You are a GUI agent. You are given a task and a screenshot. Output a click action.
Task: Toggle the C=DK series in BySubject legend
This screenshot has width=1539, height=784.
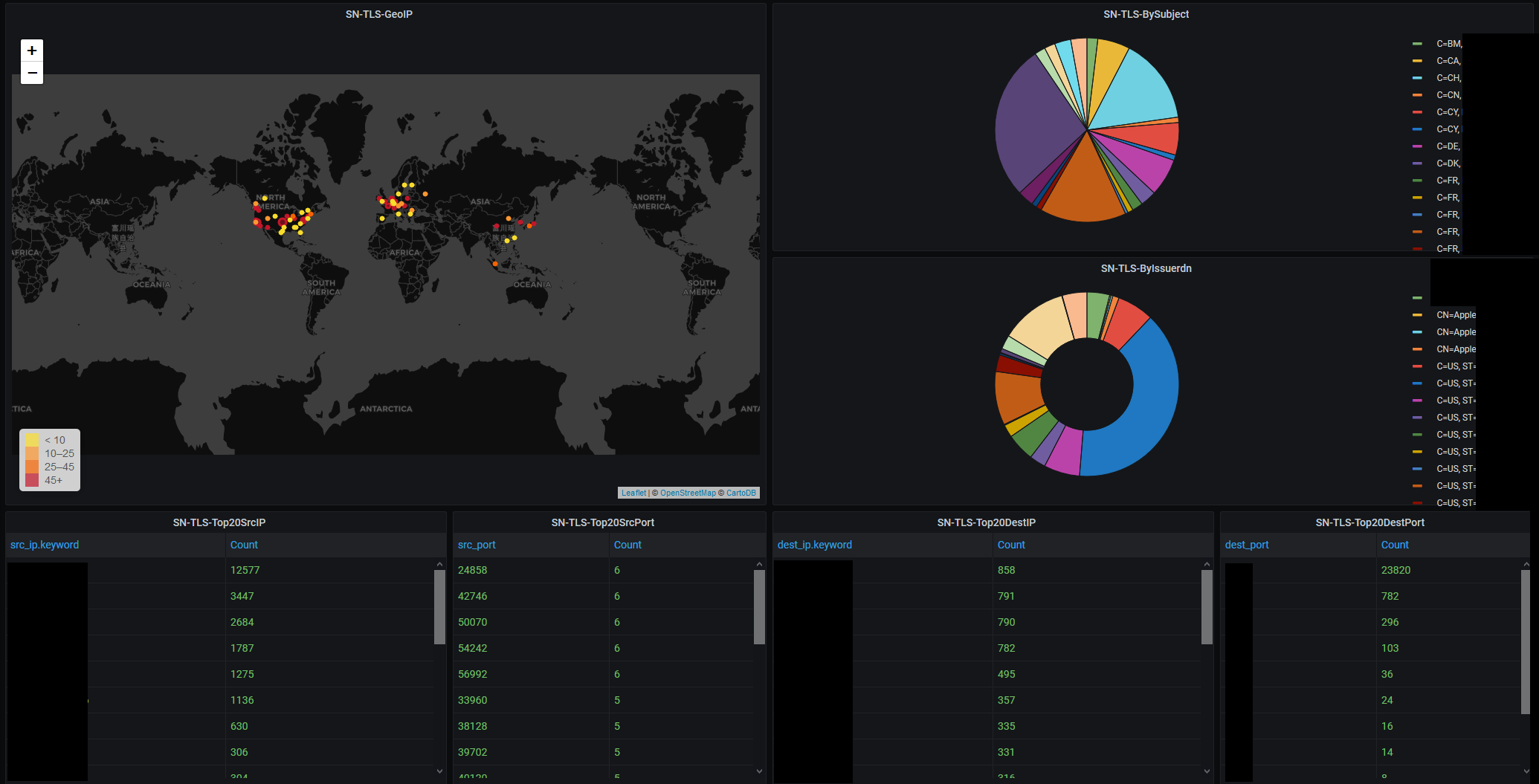point(1449,163)
